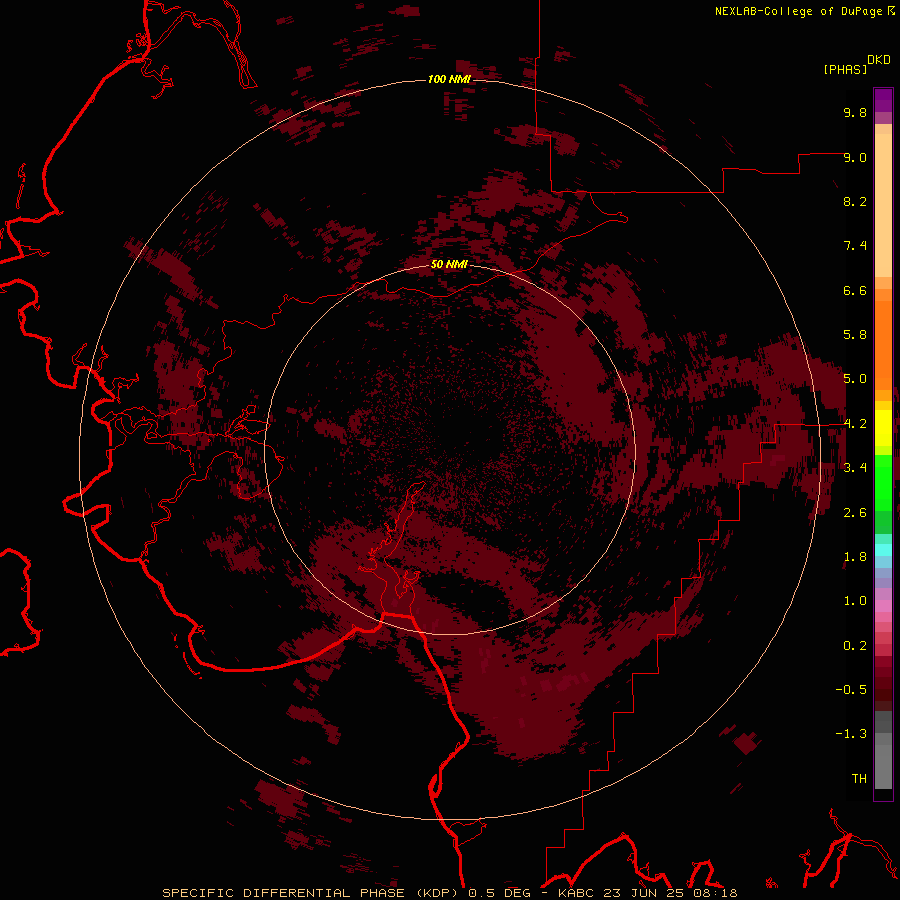This screenshot has height=900, width=900.
Task: Click the [PHAS] label above the color bar
Action: [x=845, y=69]
